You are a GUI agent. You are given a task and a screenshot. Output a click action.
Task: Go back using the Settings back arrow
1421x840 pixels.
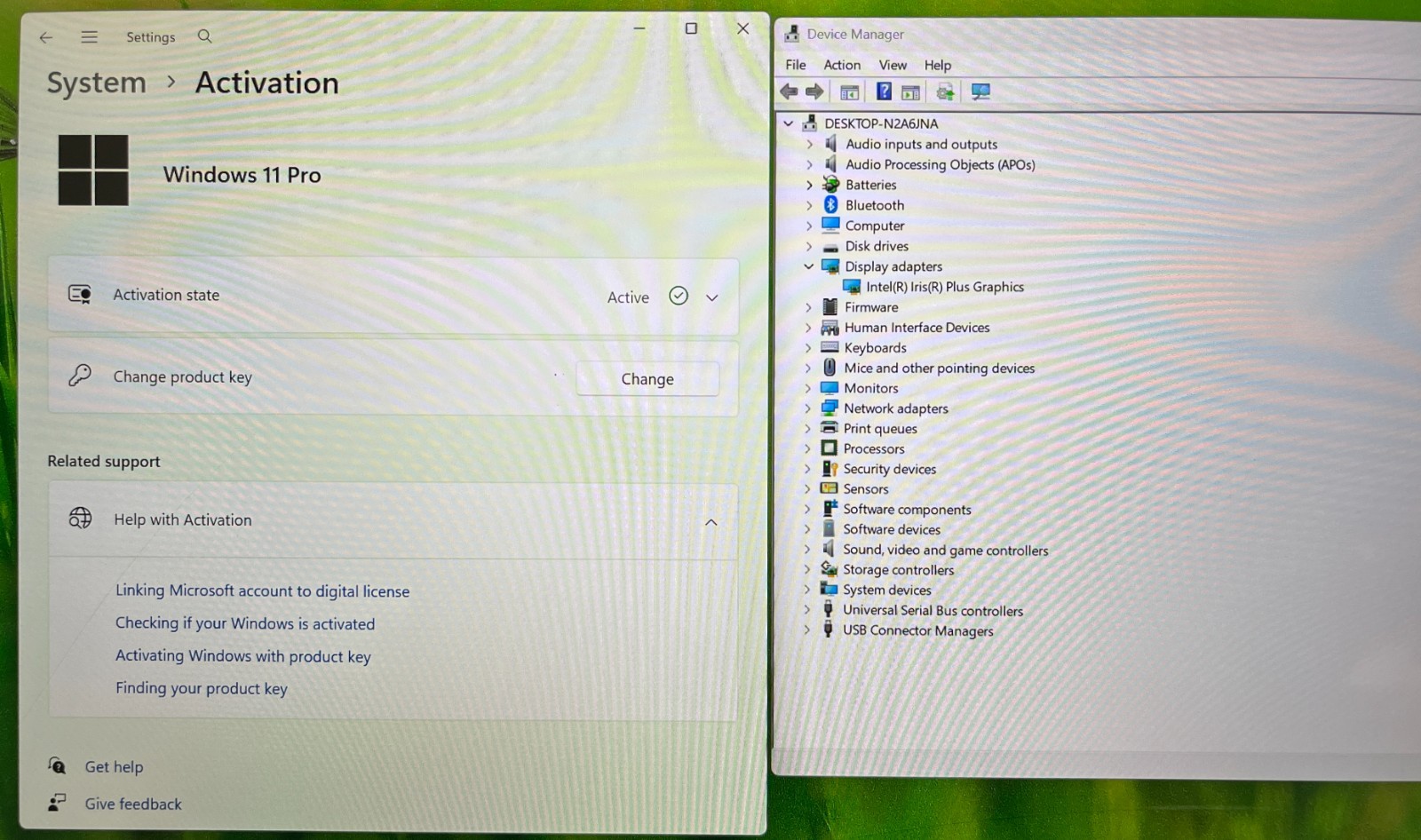click(46, 37)
